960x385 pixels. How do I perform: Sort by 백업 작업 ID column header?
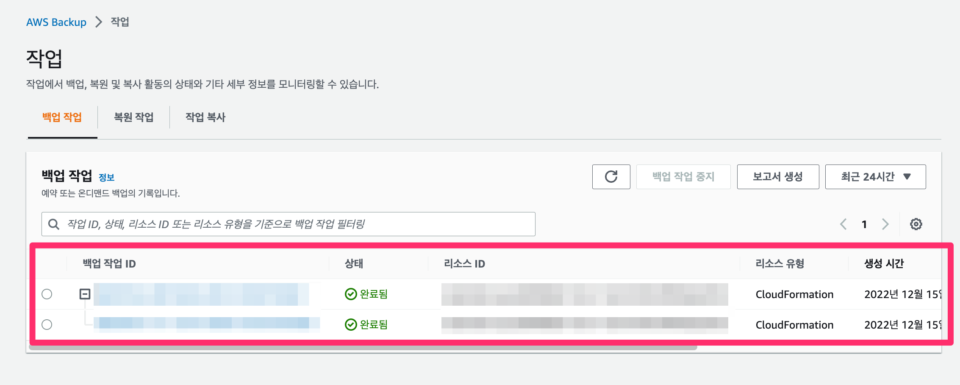pos(109,264)
